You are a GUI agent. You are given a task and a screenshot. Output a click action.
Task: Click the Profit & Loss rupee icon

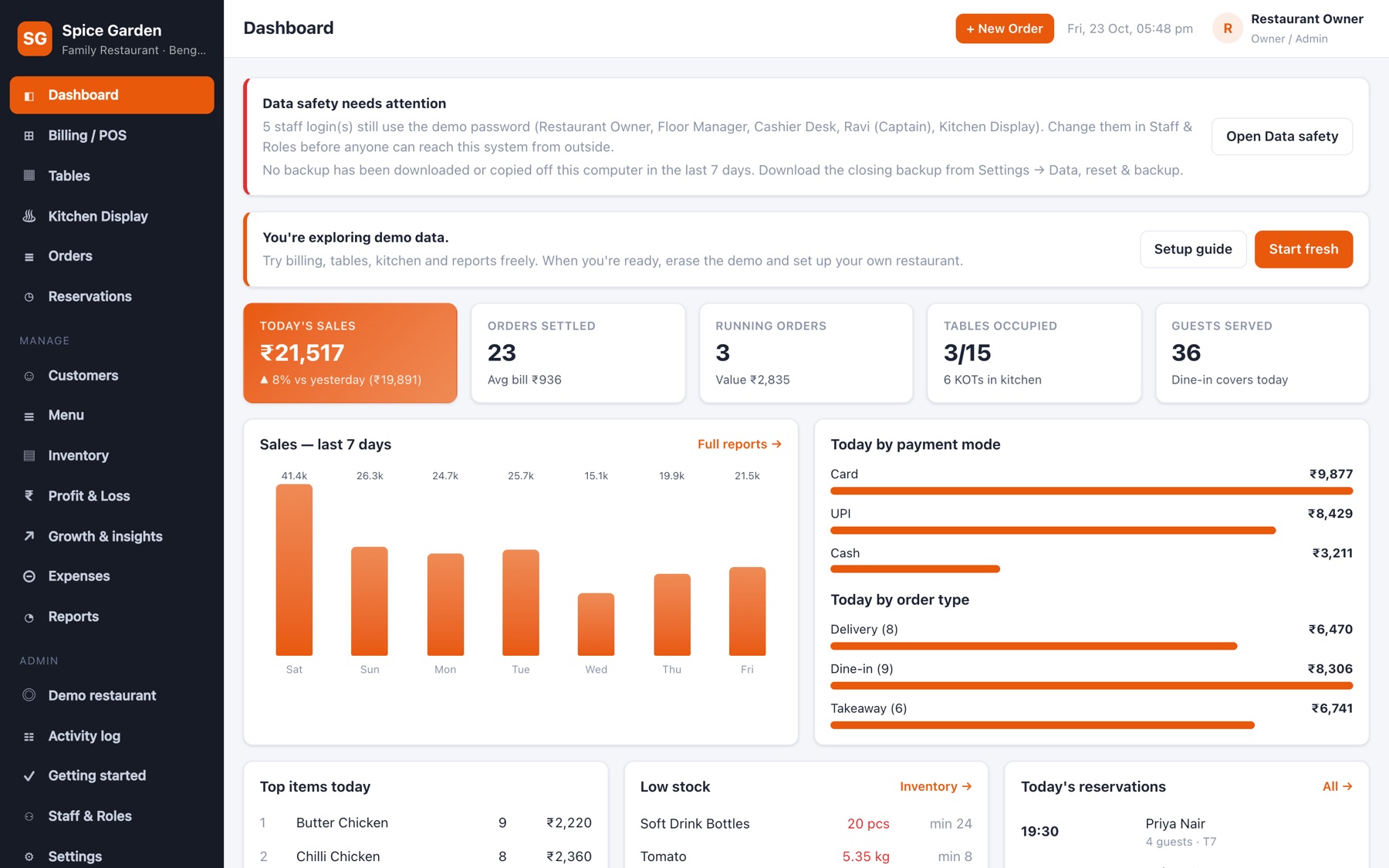(29, 496)
